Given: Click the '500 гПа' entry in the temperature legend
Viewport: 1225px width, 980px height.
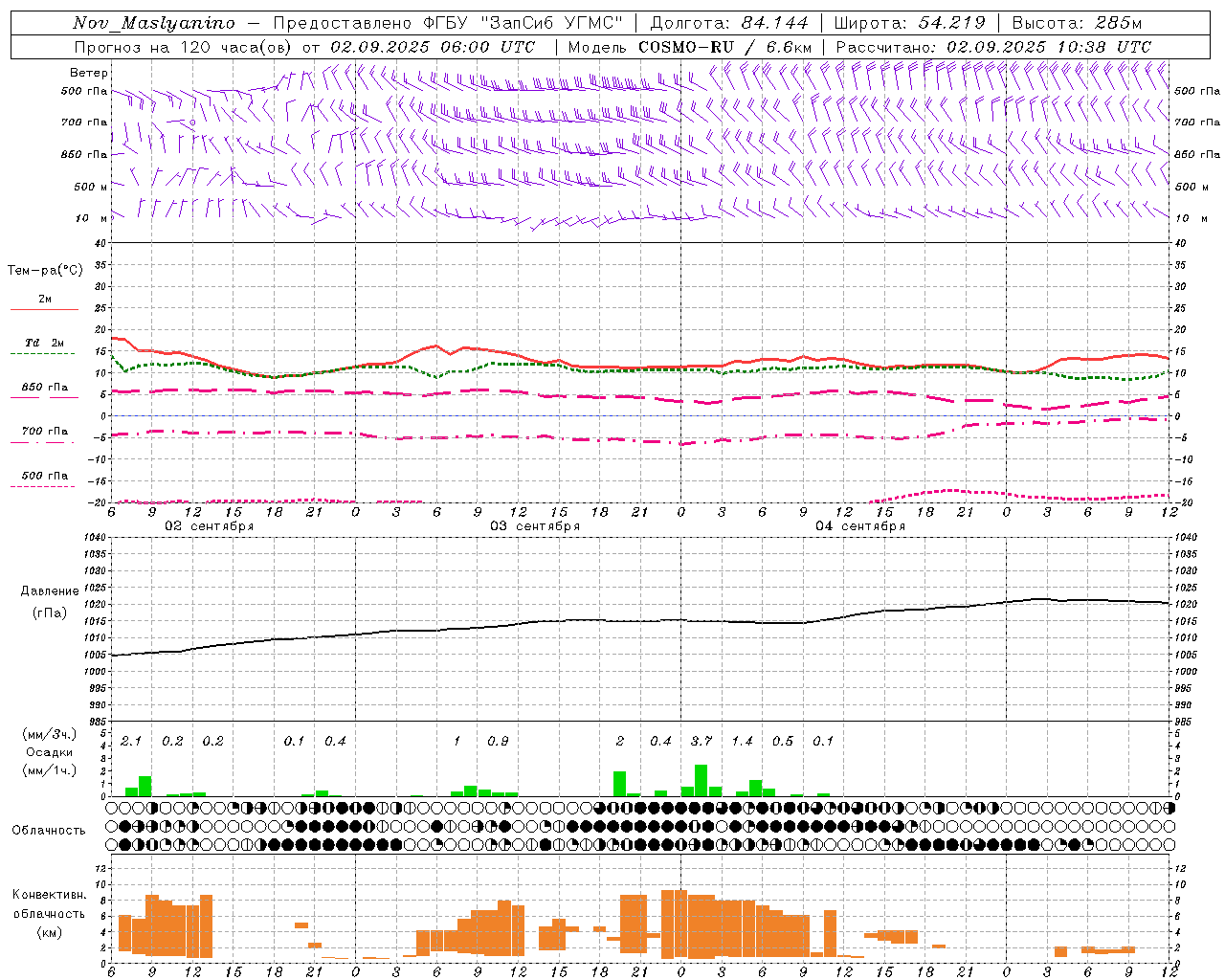Looking at the screenshot, I should point(45,476).
